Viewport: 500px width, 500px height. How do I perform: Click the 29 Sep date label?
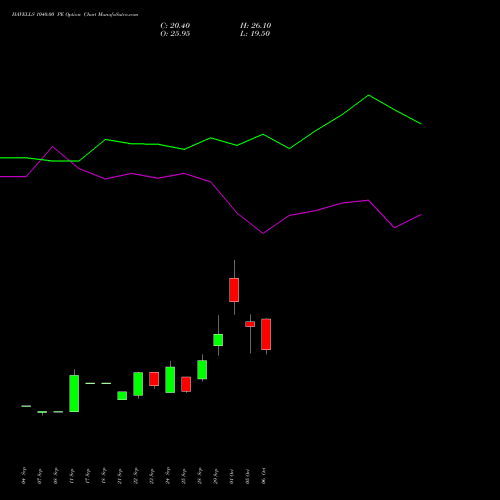pos(216,476)
